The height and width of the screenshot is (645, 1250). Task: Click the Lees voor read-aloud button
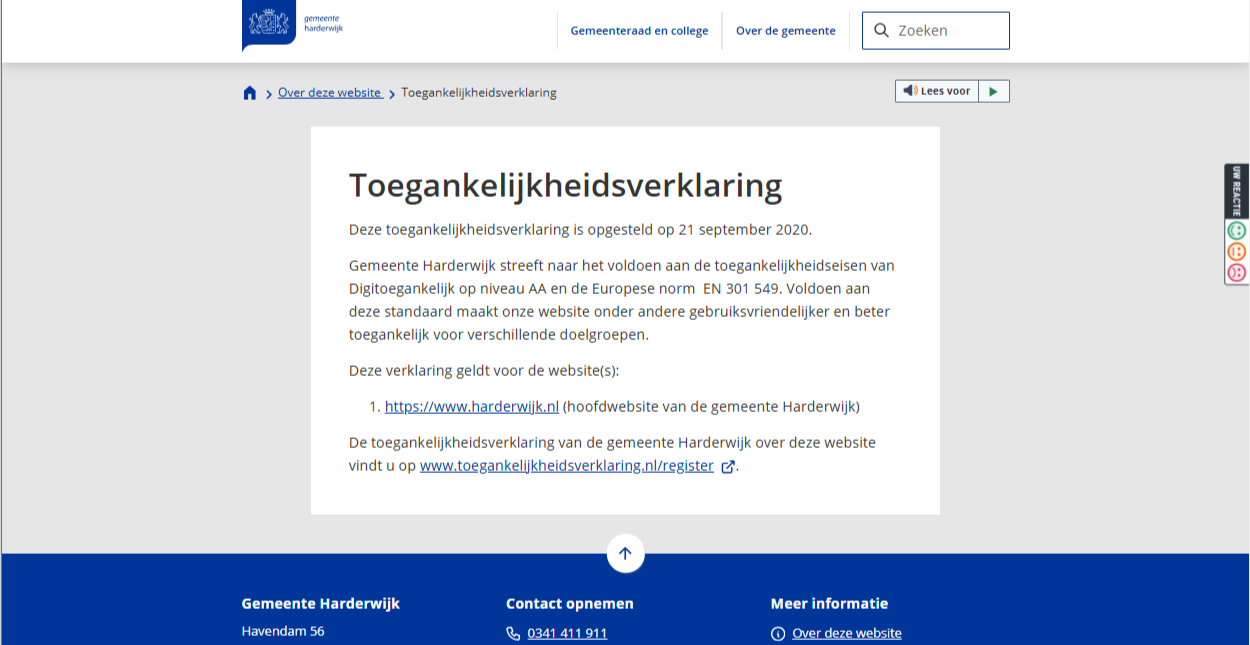tap(937, 91)
